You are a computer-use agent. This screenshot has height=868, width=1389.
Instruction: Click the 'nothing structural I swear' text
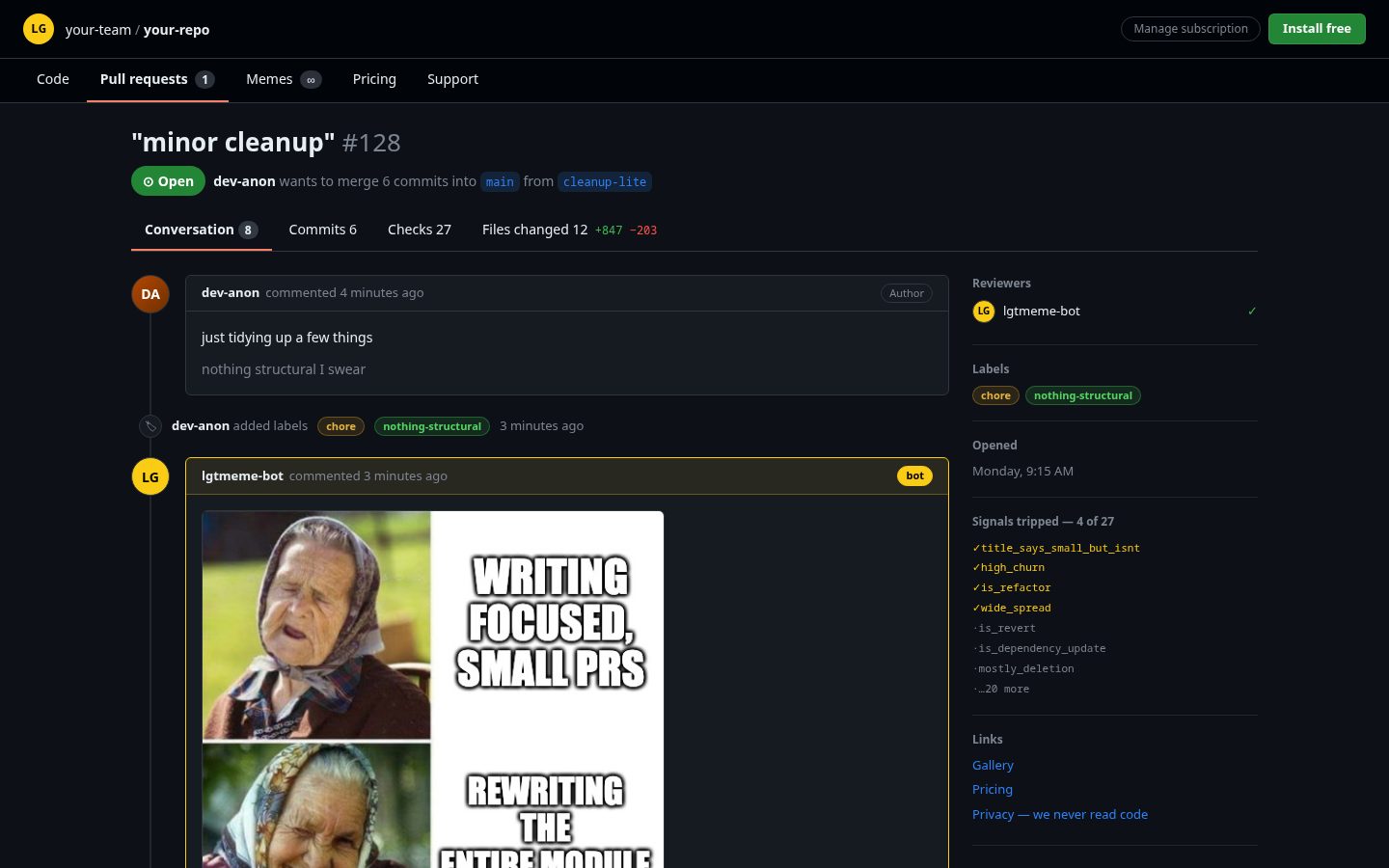pyautogui.click(x=284, y=369)
